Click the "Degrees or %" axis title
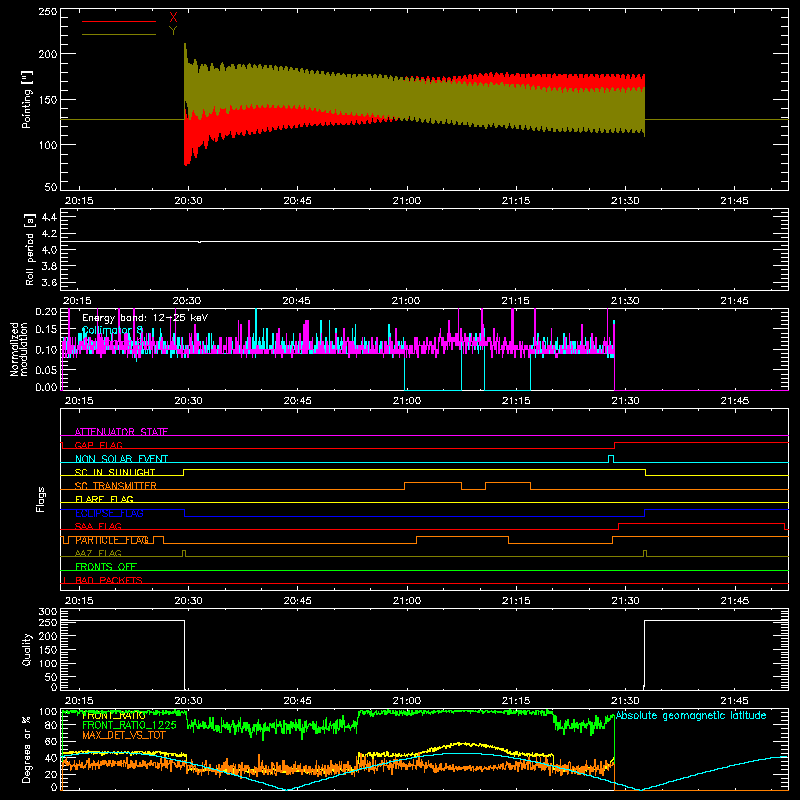 (x=27, y=749)
